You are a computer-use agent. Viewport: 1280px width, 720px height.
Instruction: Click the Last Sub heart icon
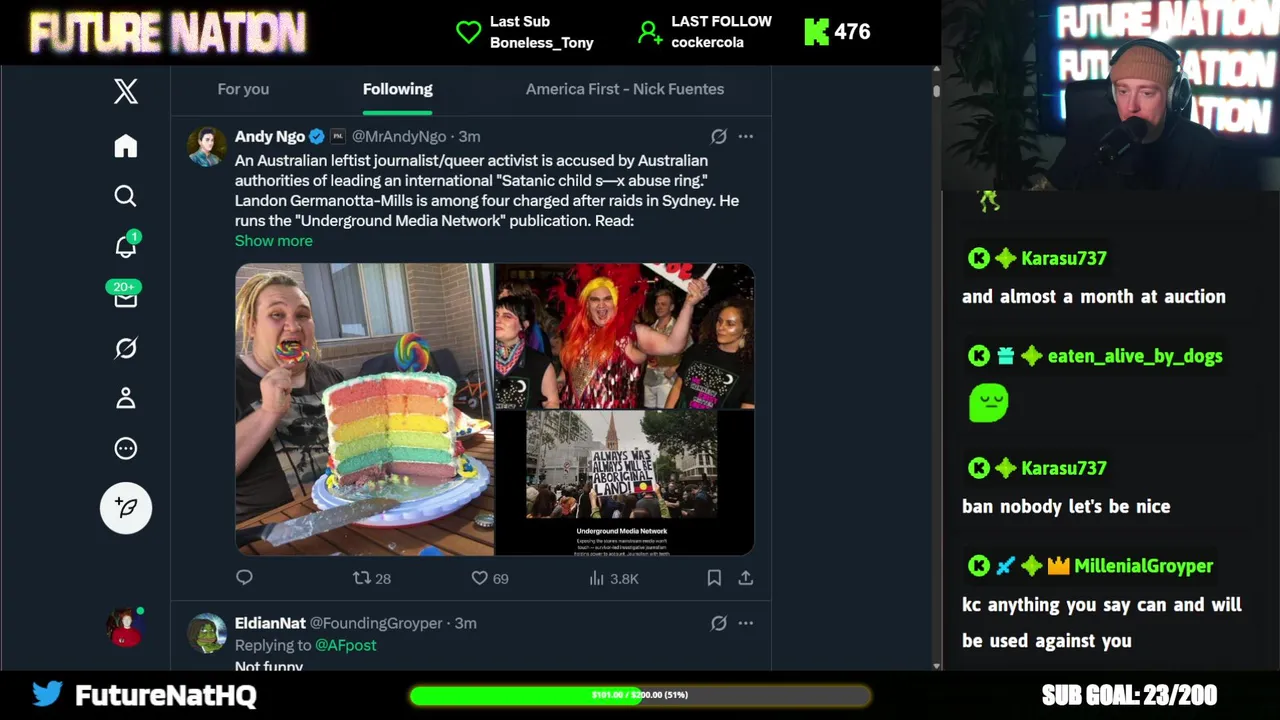point(468,32)
